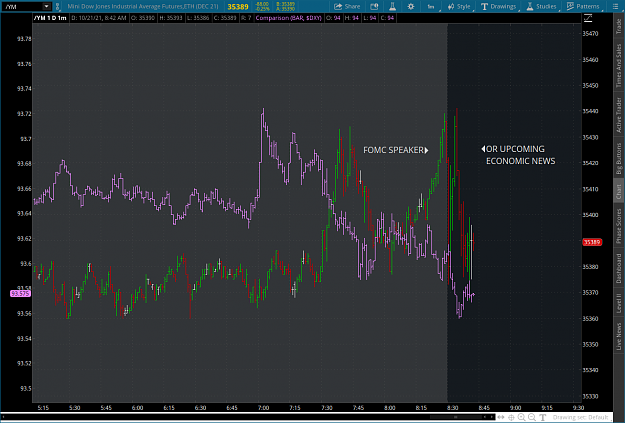Click the Comparison (BAR, $DXY) study label

point(289,18)
